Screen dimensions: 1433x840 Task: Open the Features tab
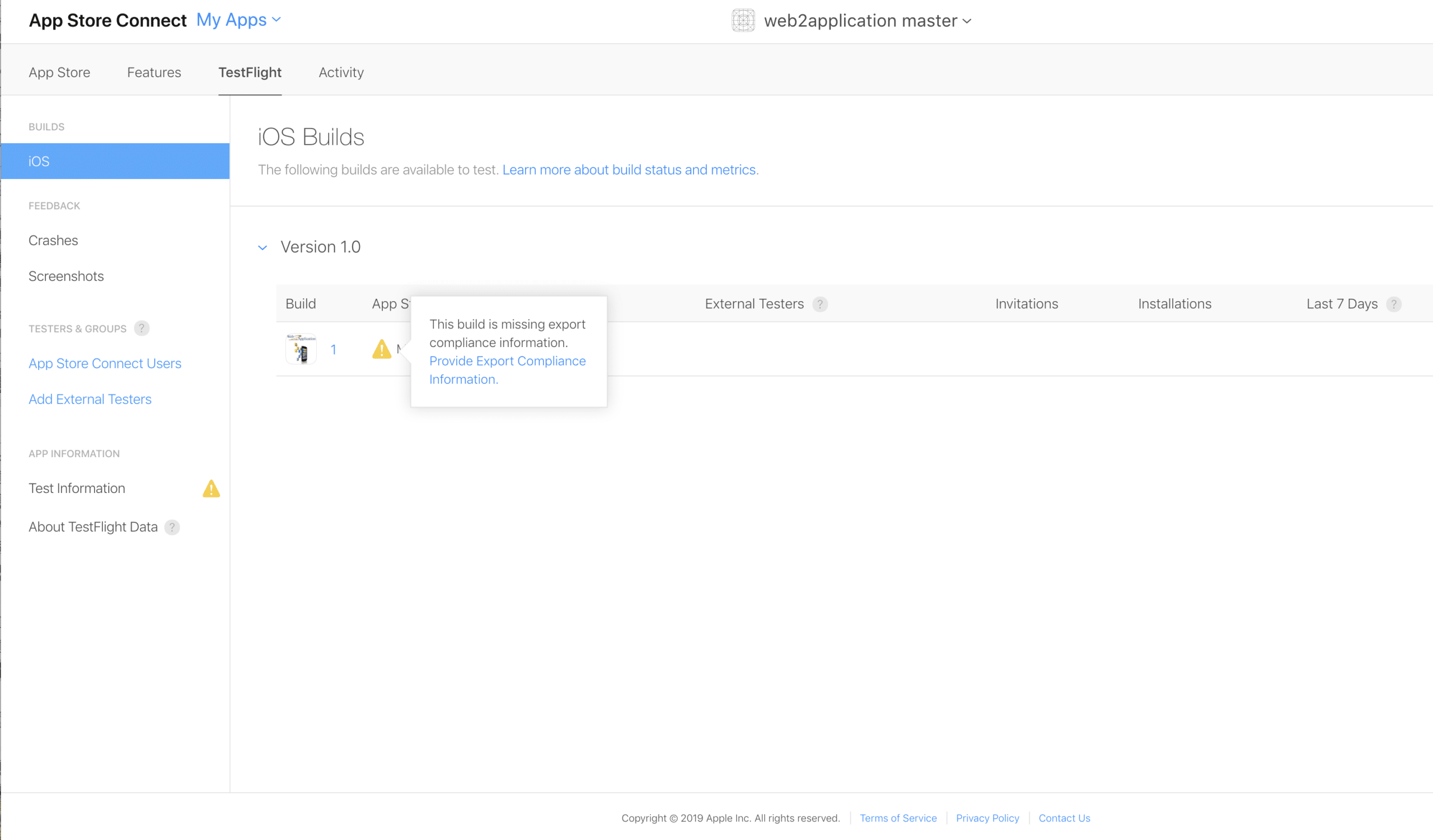click(x=153, y=72)
